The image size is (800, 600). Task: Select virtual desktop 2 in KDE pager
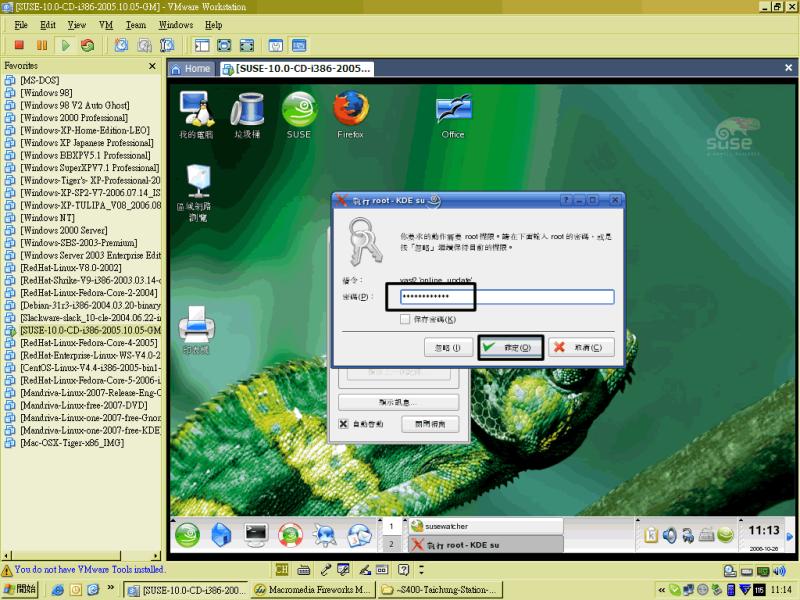[x=391, y=544]
